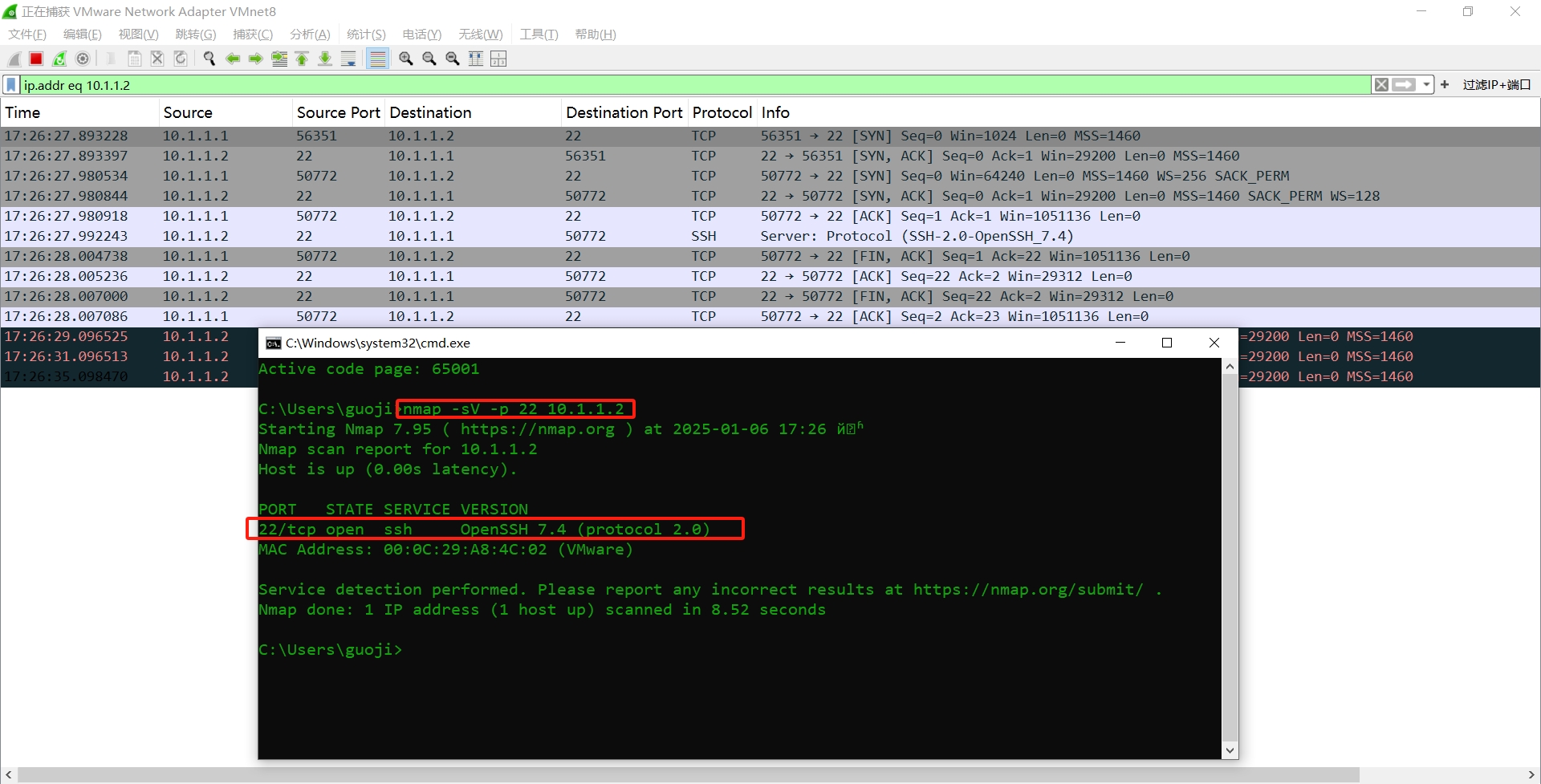Screen dimensions: 1541x784
Task: Stop the running packet capture
Action: pyautogui.click(x=36, y=59)
